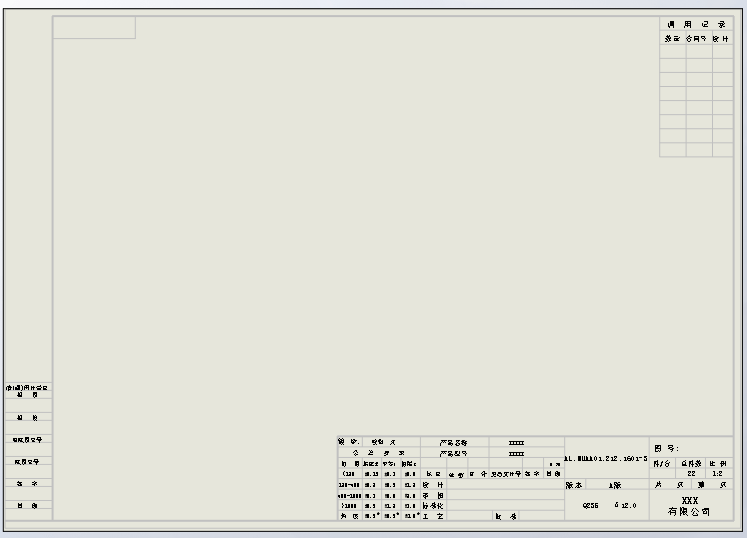
Task: Select the 比例 label cell
Action: [717, 463]
